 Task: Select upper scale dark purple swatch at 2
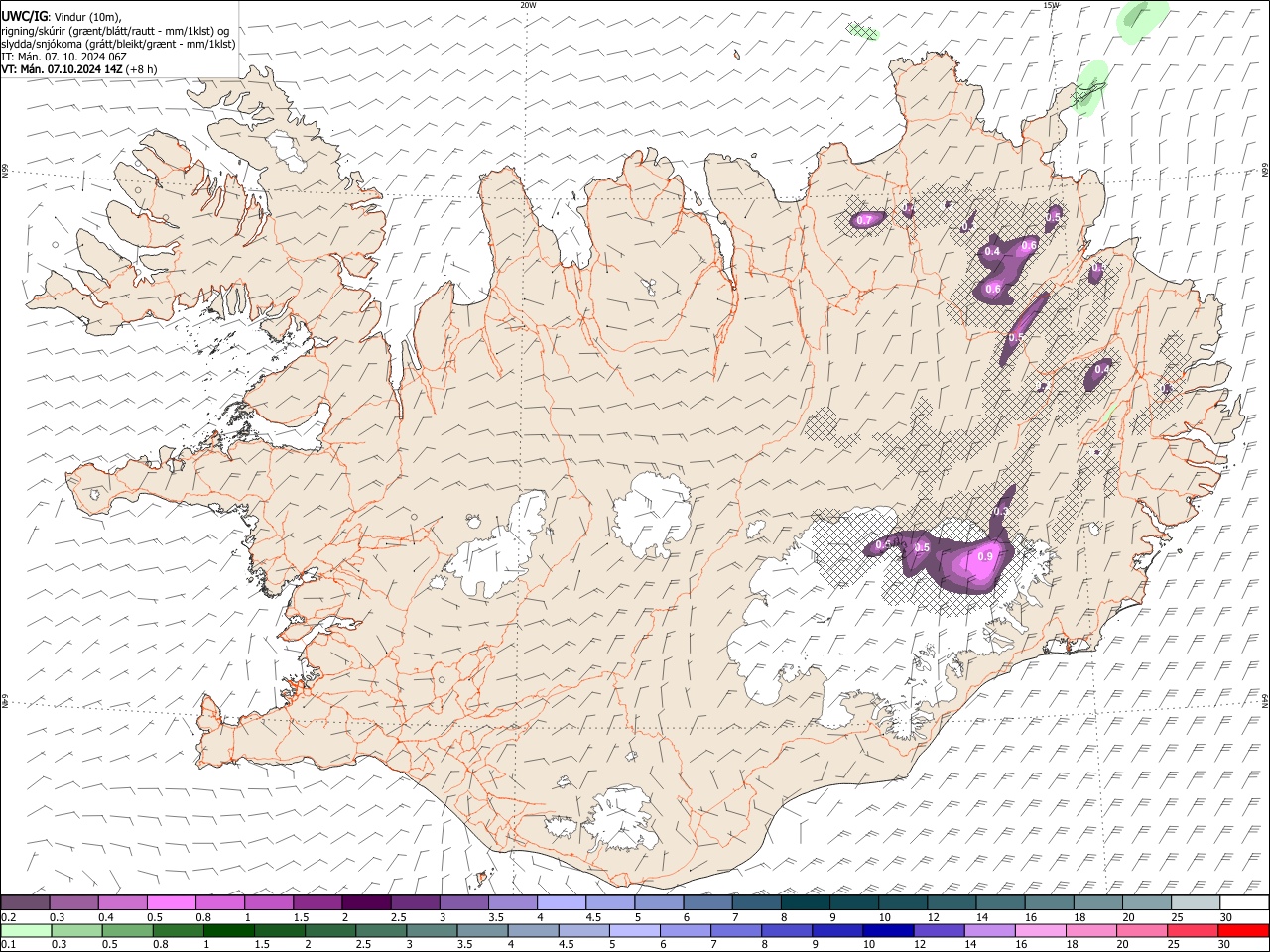pyautogui.click(x=366, y=902)
